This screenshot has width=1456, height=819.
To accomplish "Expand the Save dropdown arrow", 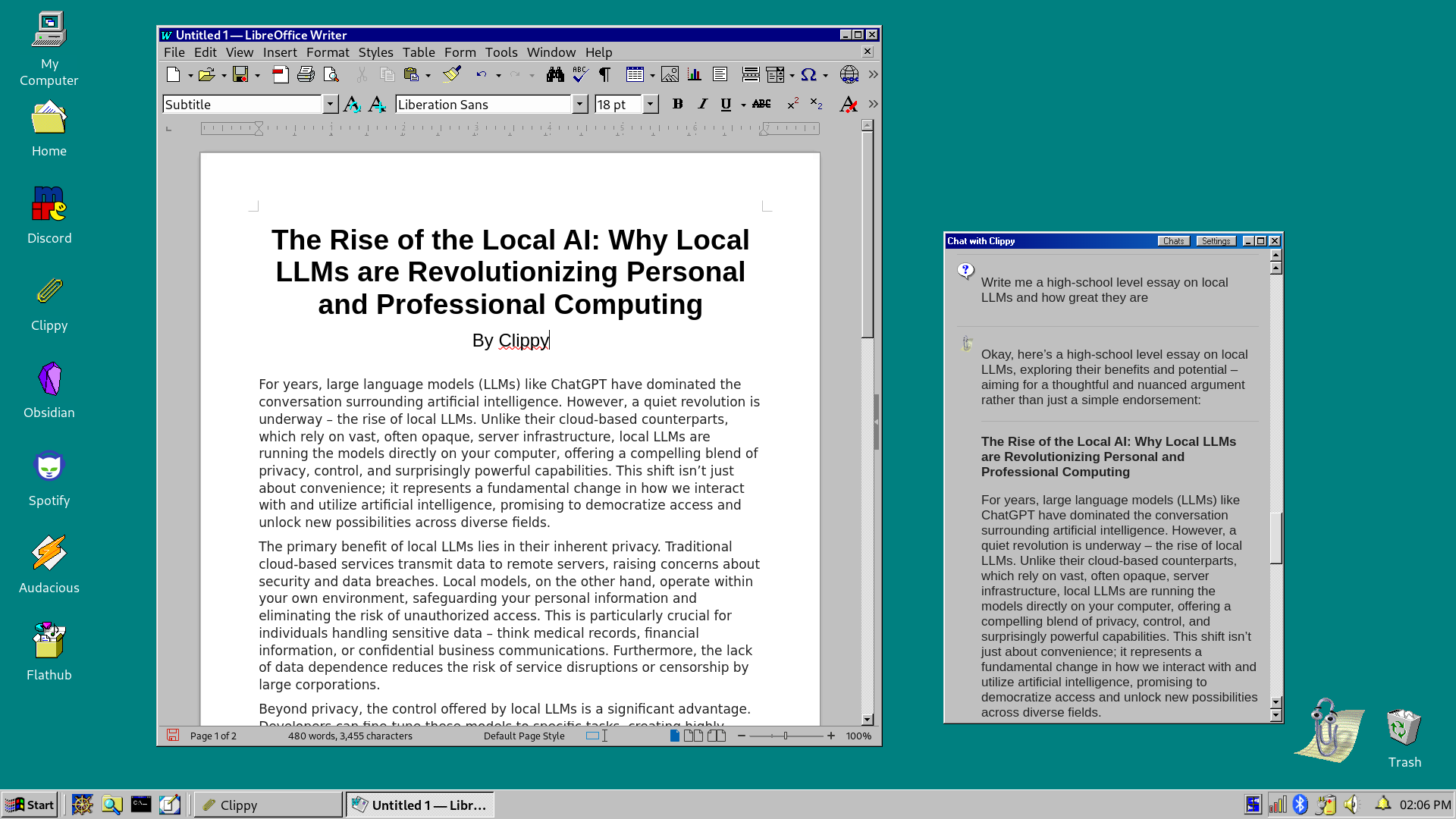I will pos(257,75).
